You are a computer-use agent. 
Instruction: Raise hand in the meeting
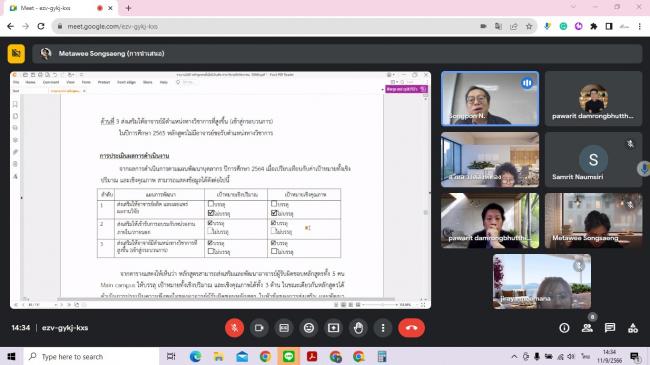click(358, 328)
